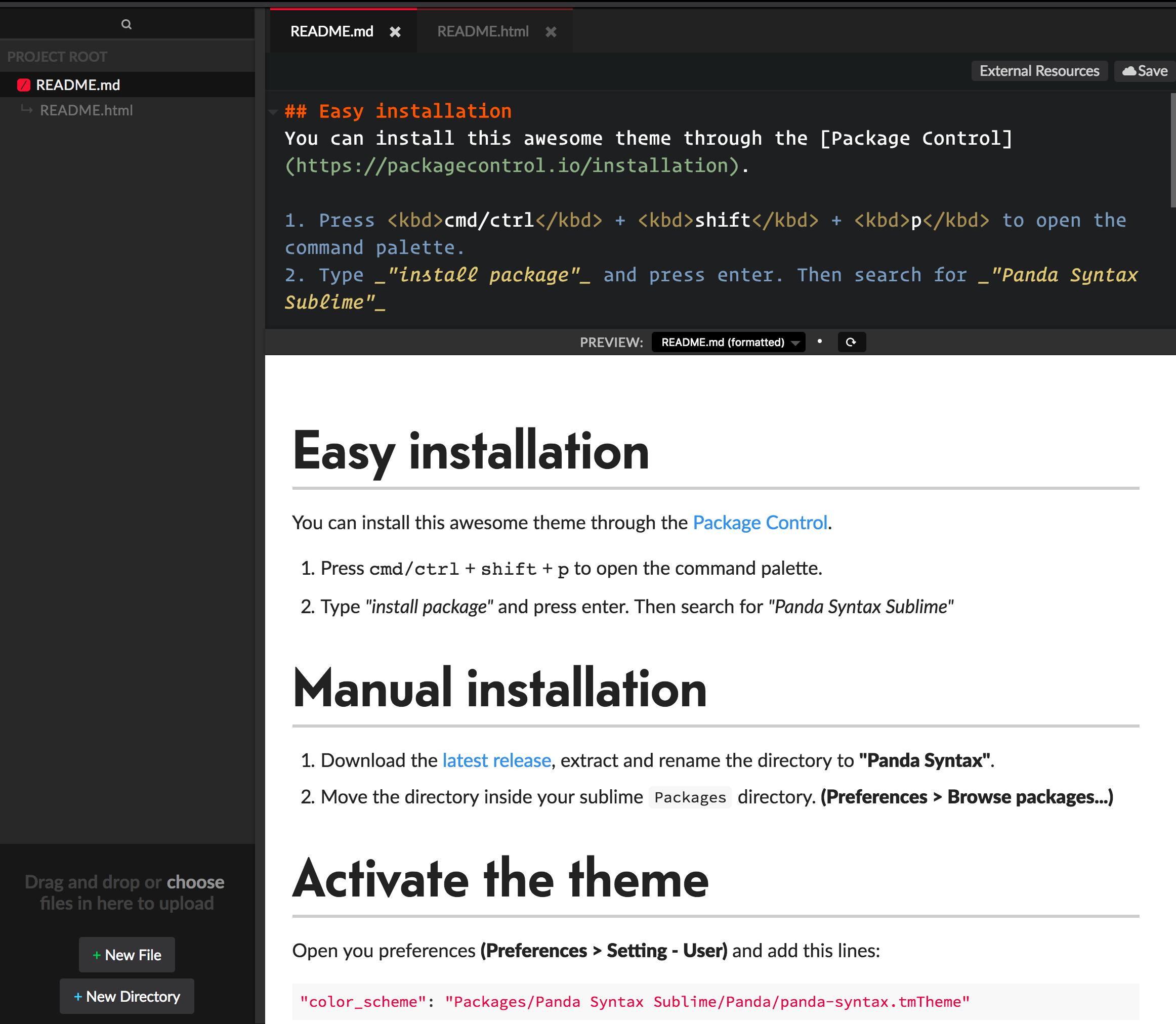Click the search magnifier icon in sidebar
The height and width of the screenshot is (1024, 1176).
[x=127, y=25]
